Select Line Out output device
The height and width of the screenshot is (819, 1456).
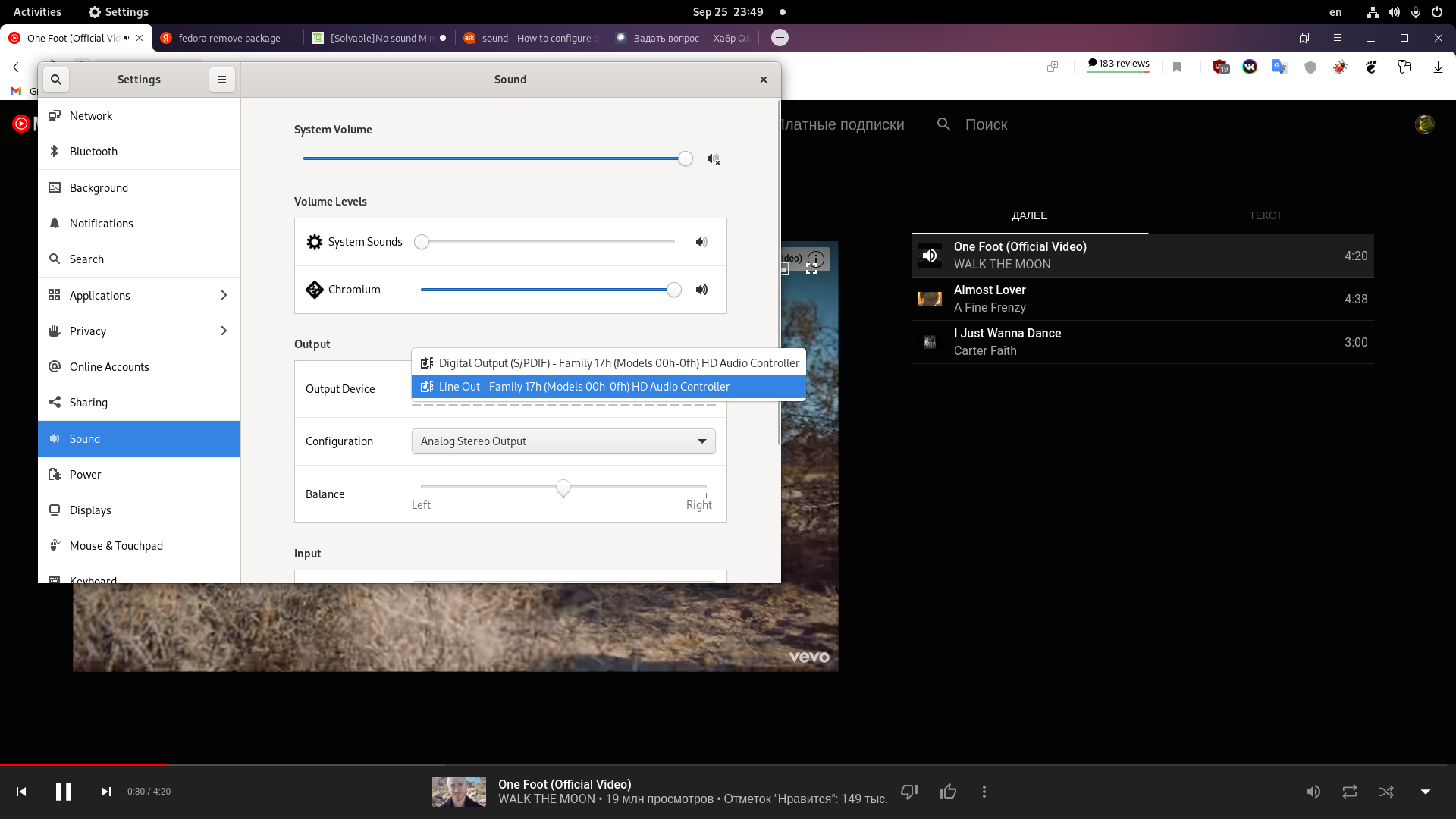(x=609, y=387)
